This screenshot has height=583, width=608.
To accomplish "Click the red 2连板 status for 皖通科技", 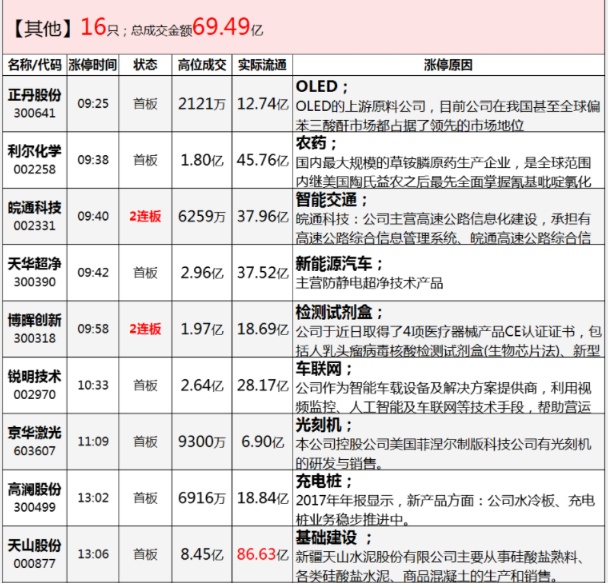I will tap(145, 216).
